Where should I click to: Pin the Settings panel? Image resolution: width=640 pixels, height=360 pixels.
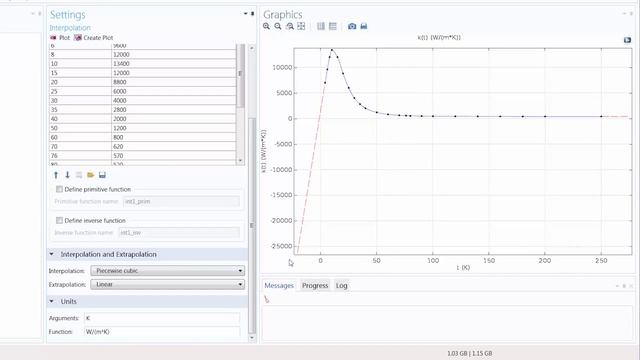[x=252, y=14]
